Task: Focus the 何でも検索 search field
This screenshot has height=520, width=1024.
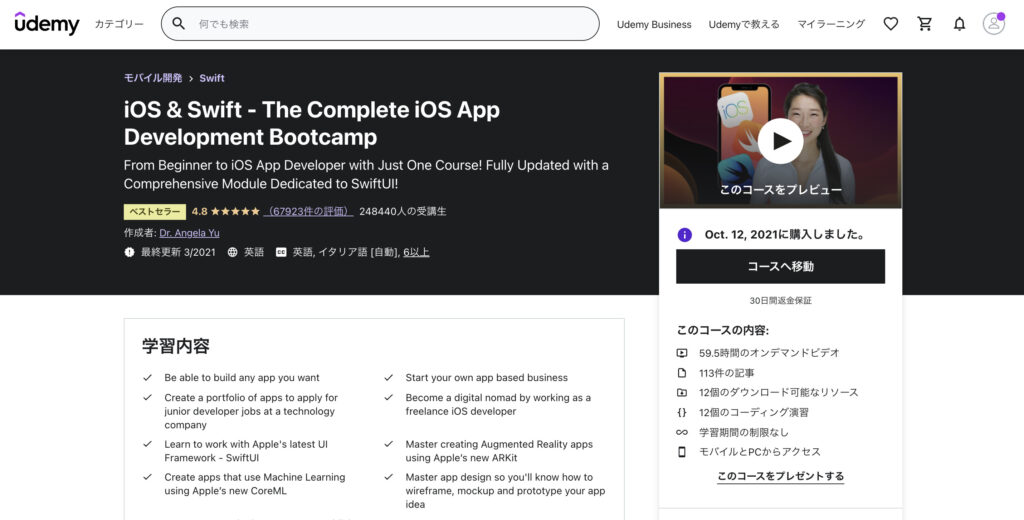Action: 380,24
